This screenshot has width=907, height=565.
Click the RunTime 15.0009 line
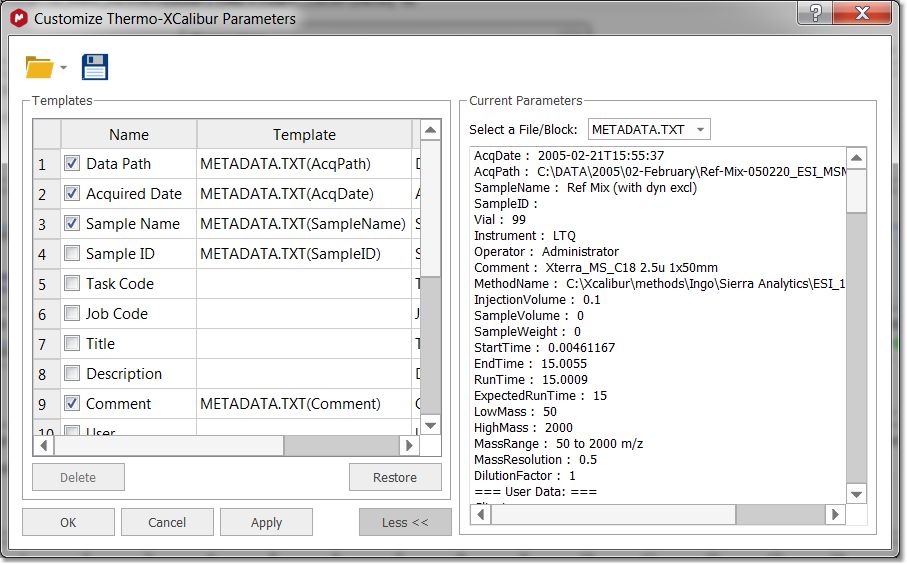click(x=530, y=379)
